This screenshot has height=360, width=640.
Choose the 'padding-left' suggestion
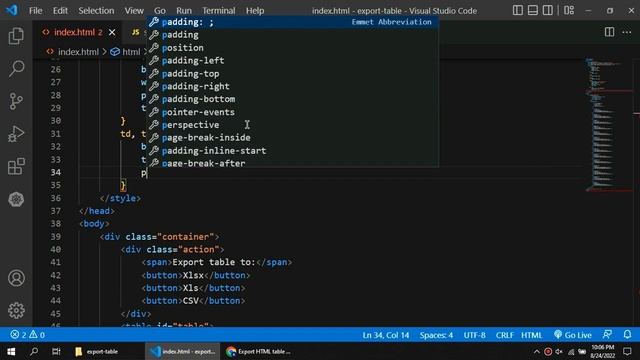coord(292,60)
